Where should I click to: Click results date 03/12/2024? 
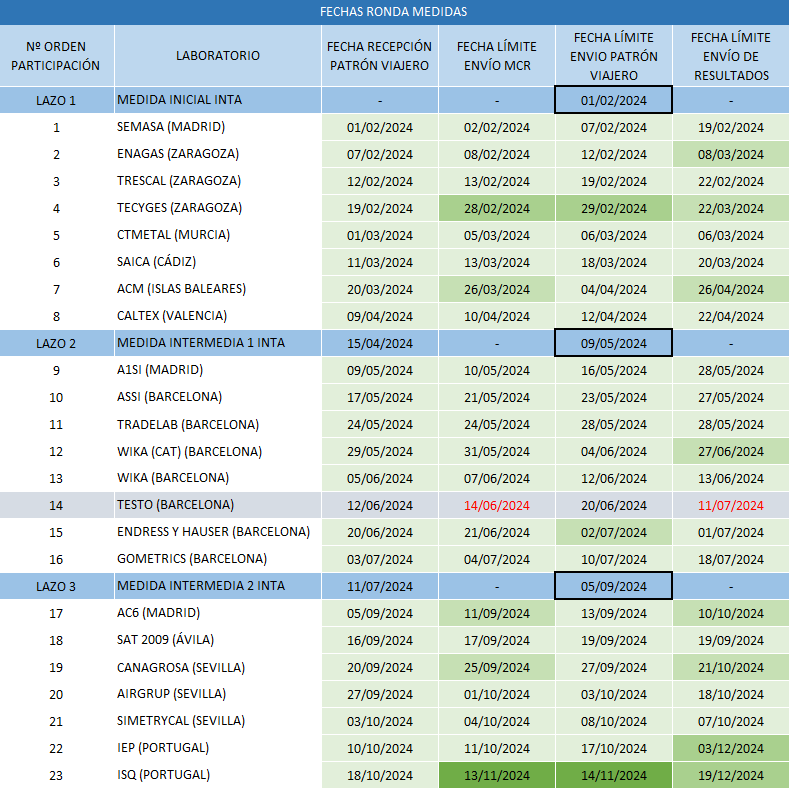click(x=731, y=748)
